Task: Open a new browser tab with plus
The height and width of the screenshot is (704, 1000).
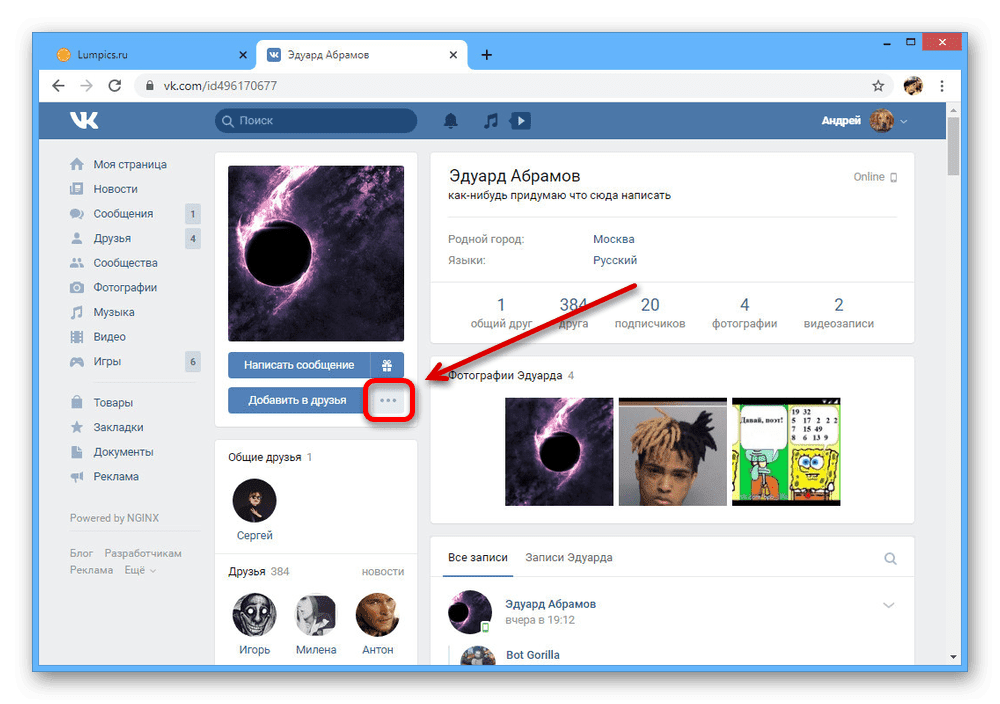Action: click(x=487, y=55)
